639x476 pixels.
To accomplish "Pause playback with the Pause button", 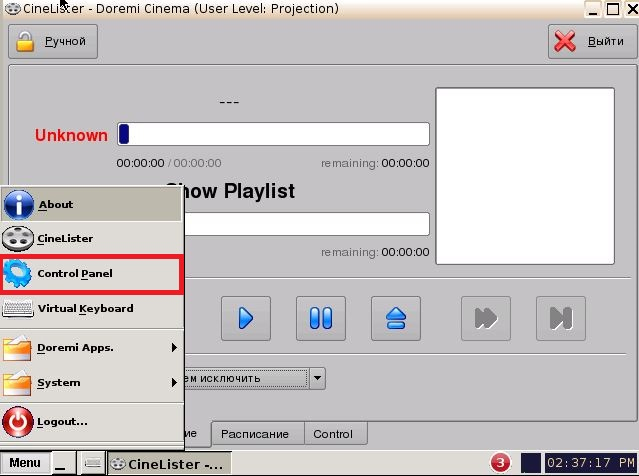I will pyautogui.click(x=321, y=318).
